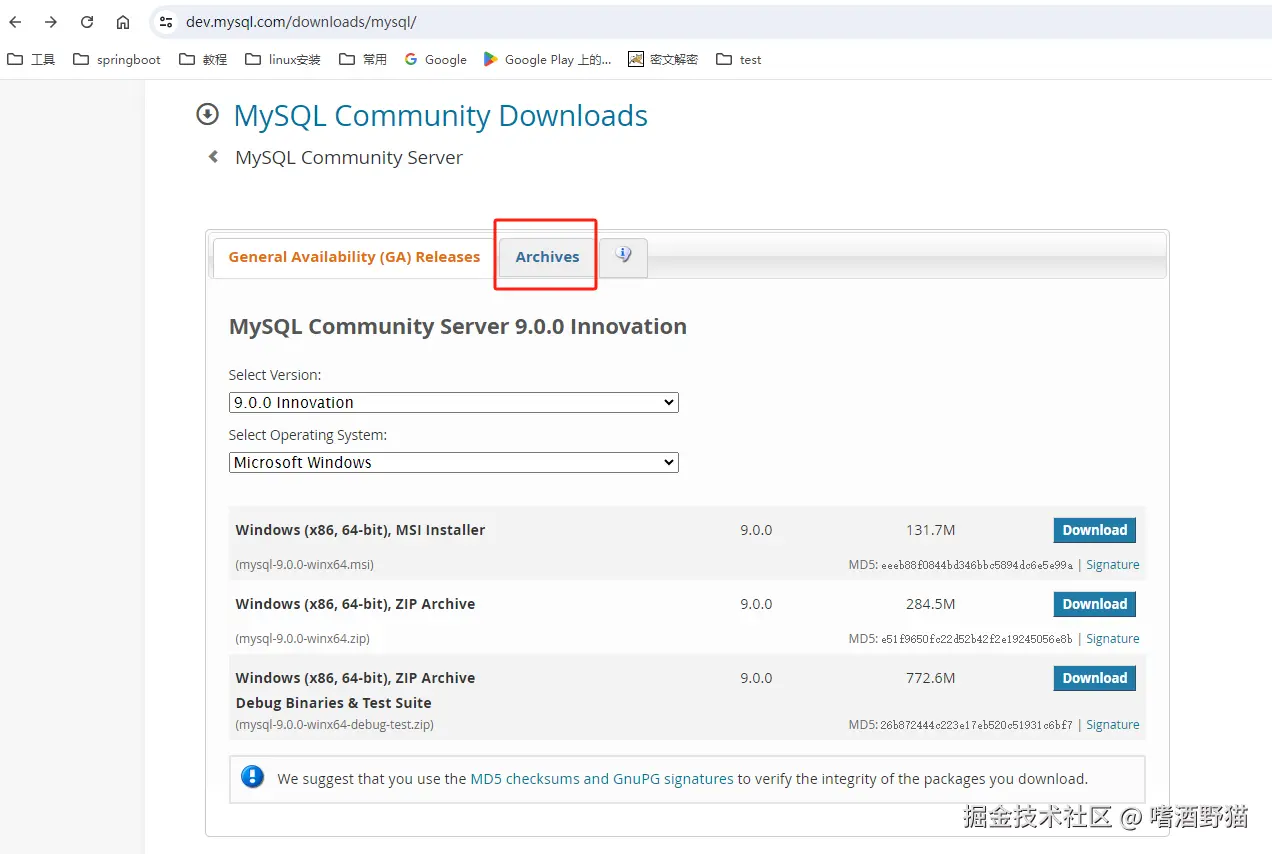Click the browser back arrow
This screenshot has width=1272, height=854.
coord(15,22)
